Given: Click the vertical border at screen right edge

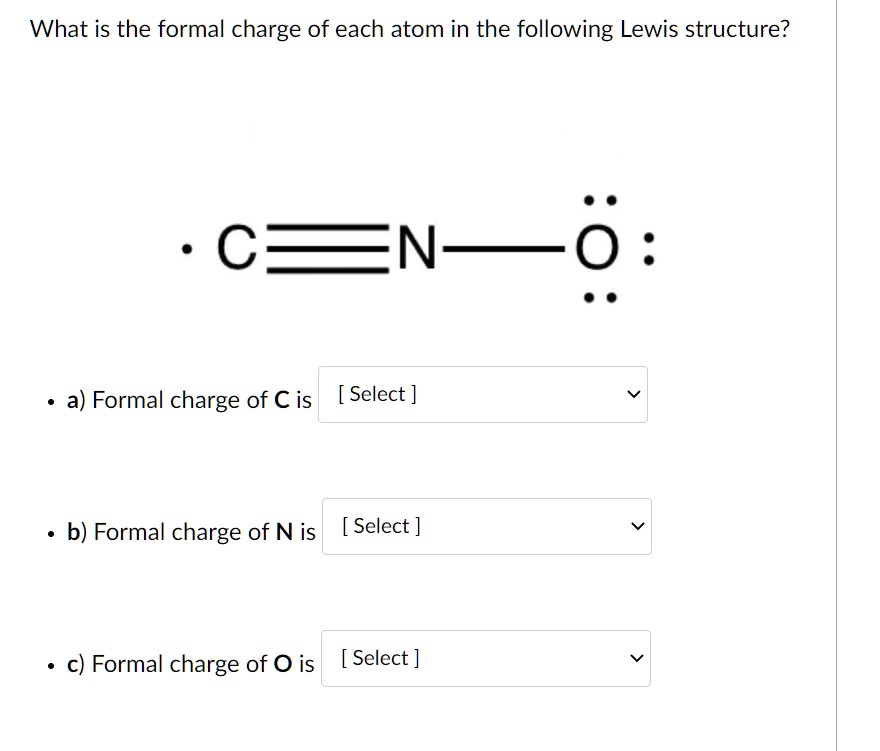Looking at the screenshot, I should (x=836, y=375).
